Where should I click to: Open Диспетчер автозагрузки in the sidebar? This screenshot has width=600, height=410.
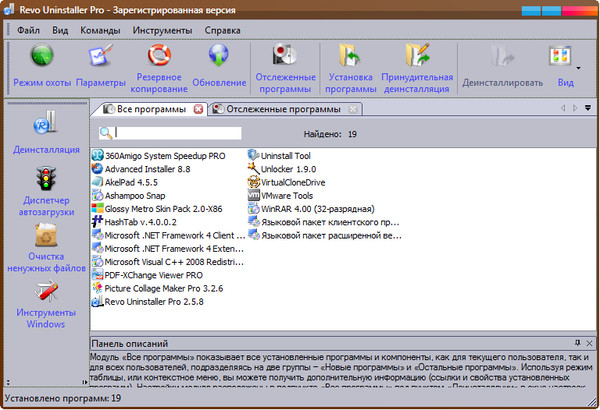[45, 179]
